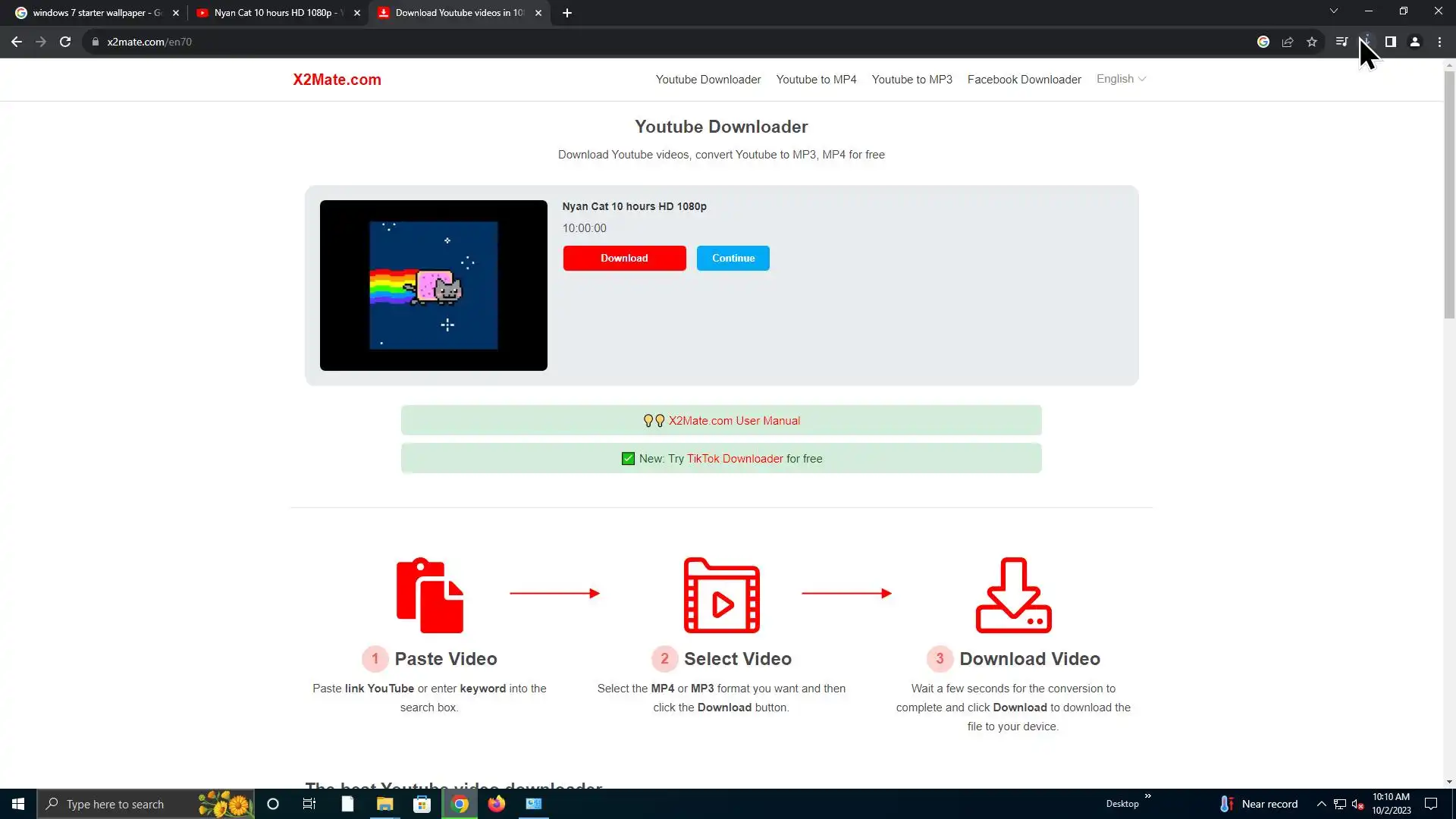Expand the English language dropdown

[x=1121, y=79]
